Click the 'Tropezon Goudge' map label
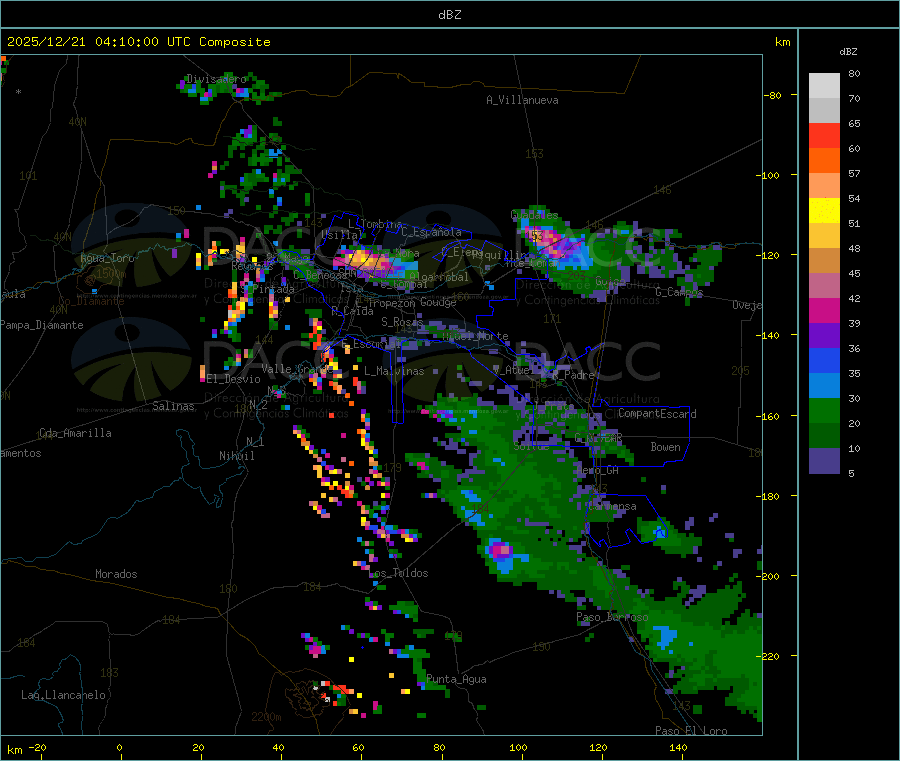 click(412, 302)
